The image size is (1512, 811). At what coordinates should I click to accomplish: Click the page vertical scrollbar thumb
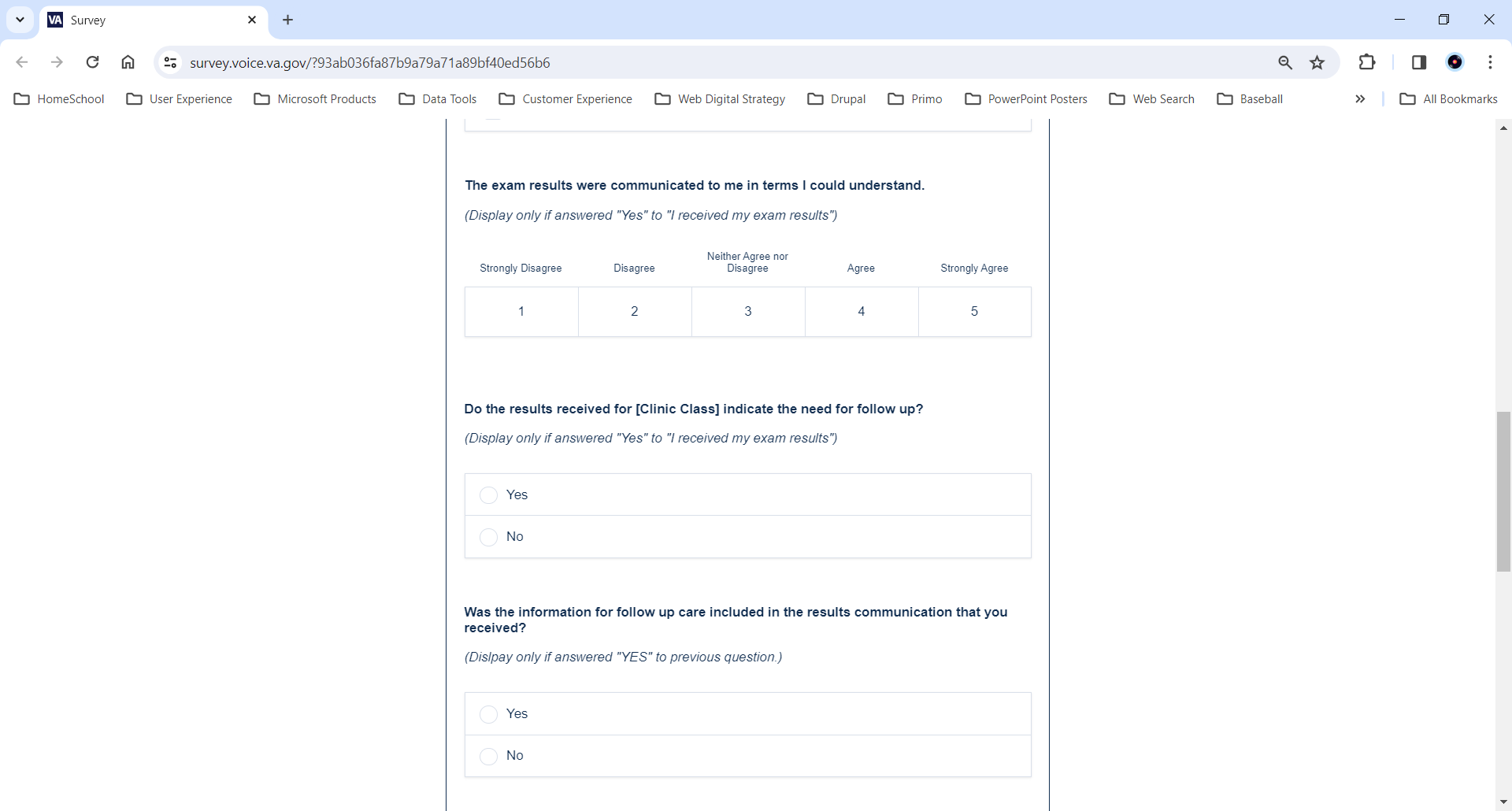1503,491
